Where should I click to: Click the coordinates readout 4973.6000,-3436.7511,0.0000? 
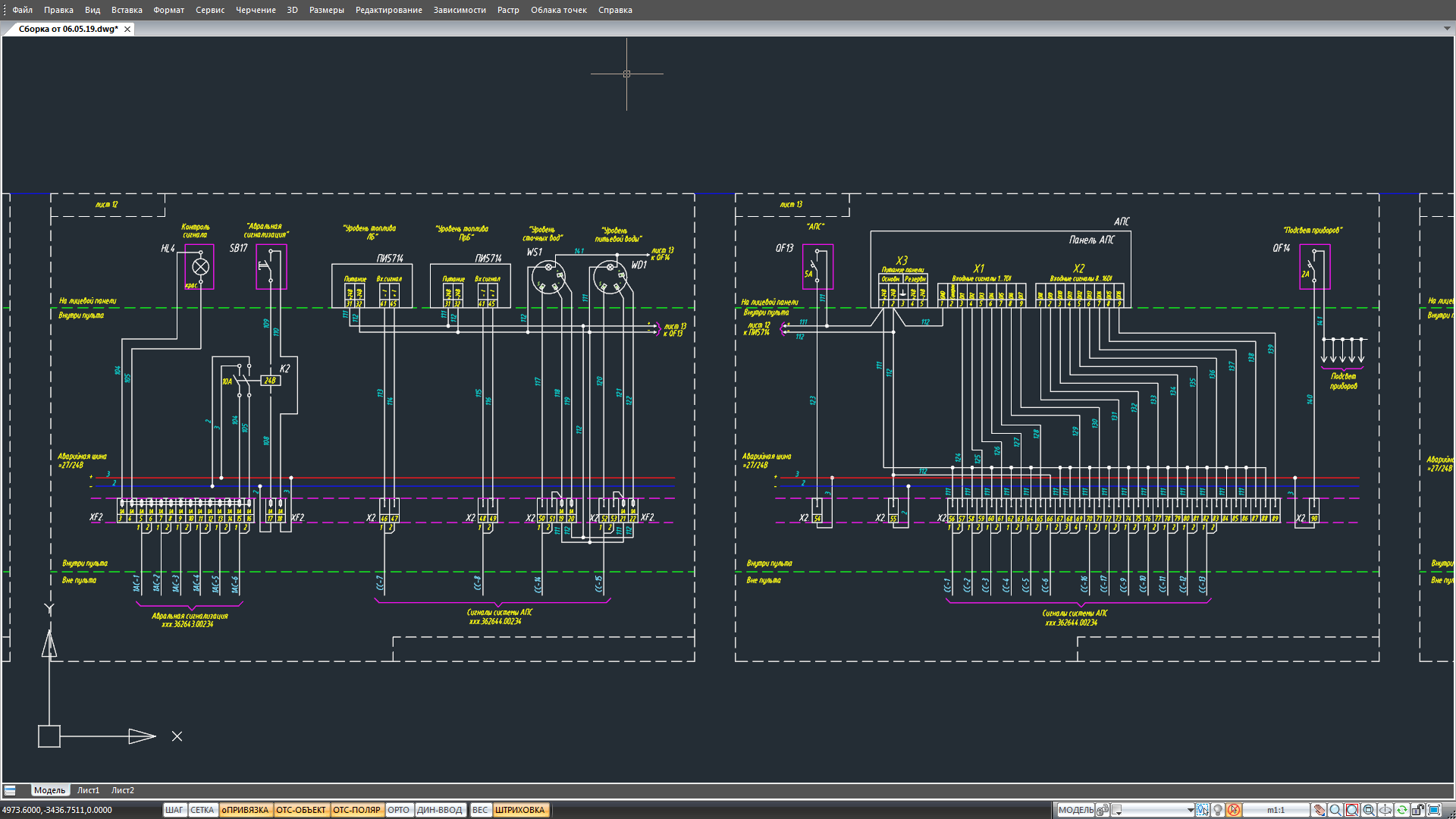point(57,810)
